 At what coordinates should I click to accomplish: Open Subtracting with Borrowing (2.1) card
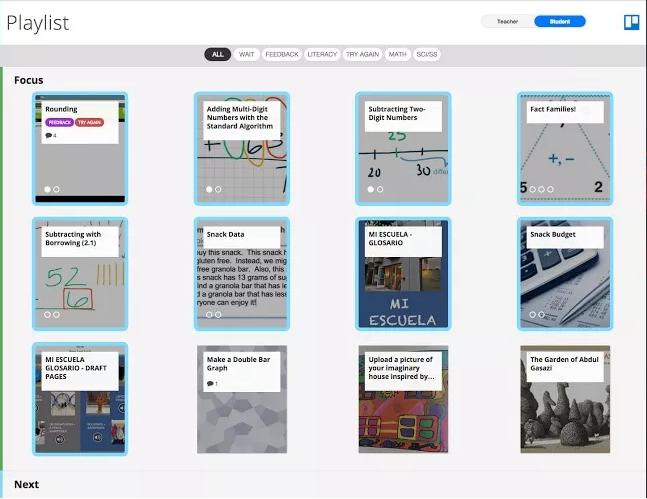coord(80,274)
